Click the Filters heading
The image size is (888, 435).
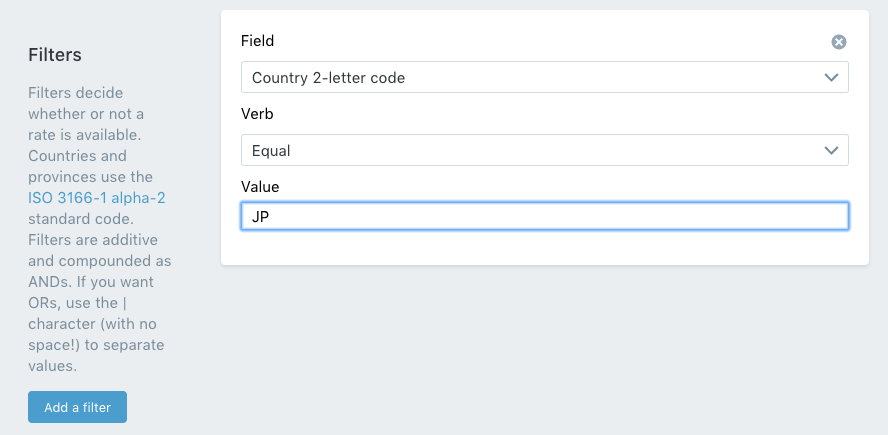pyautogui.click(x=55, y=55)
